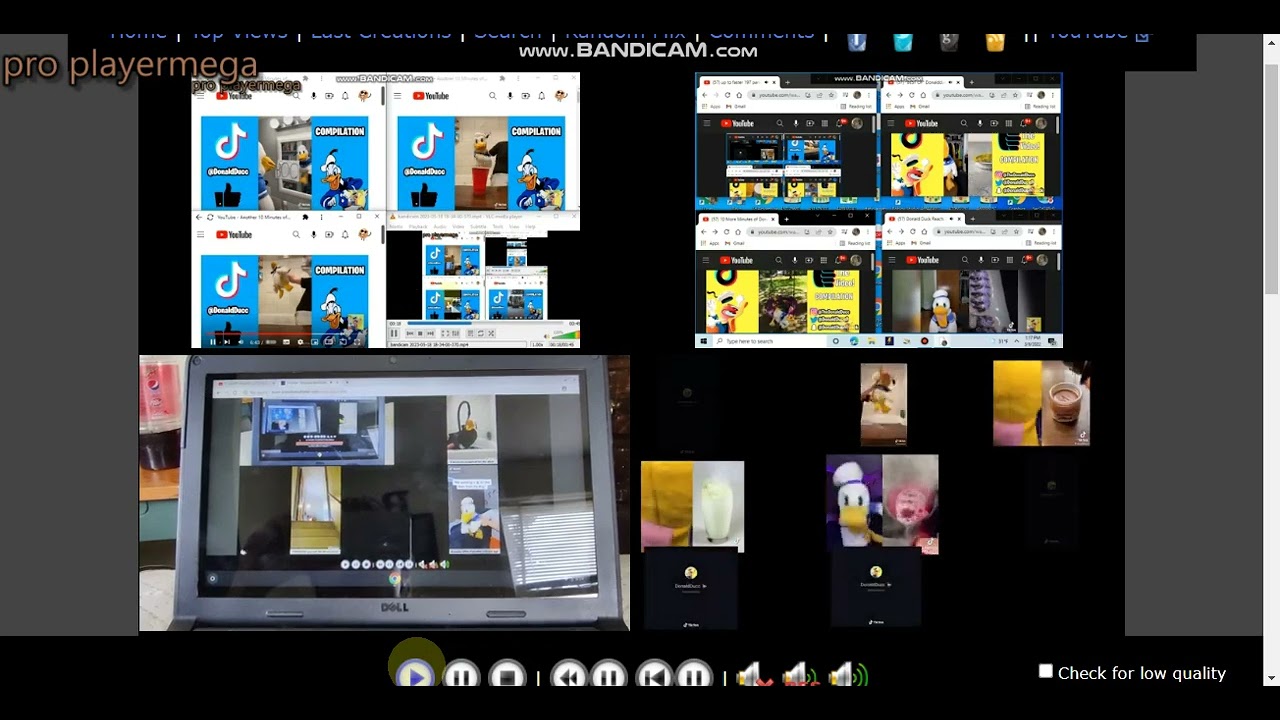The image size is (1280, 720).
Task: Open the Last Creations link
Action: tap(381, 34)
